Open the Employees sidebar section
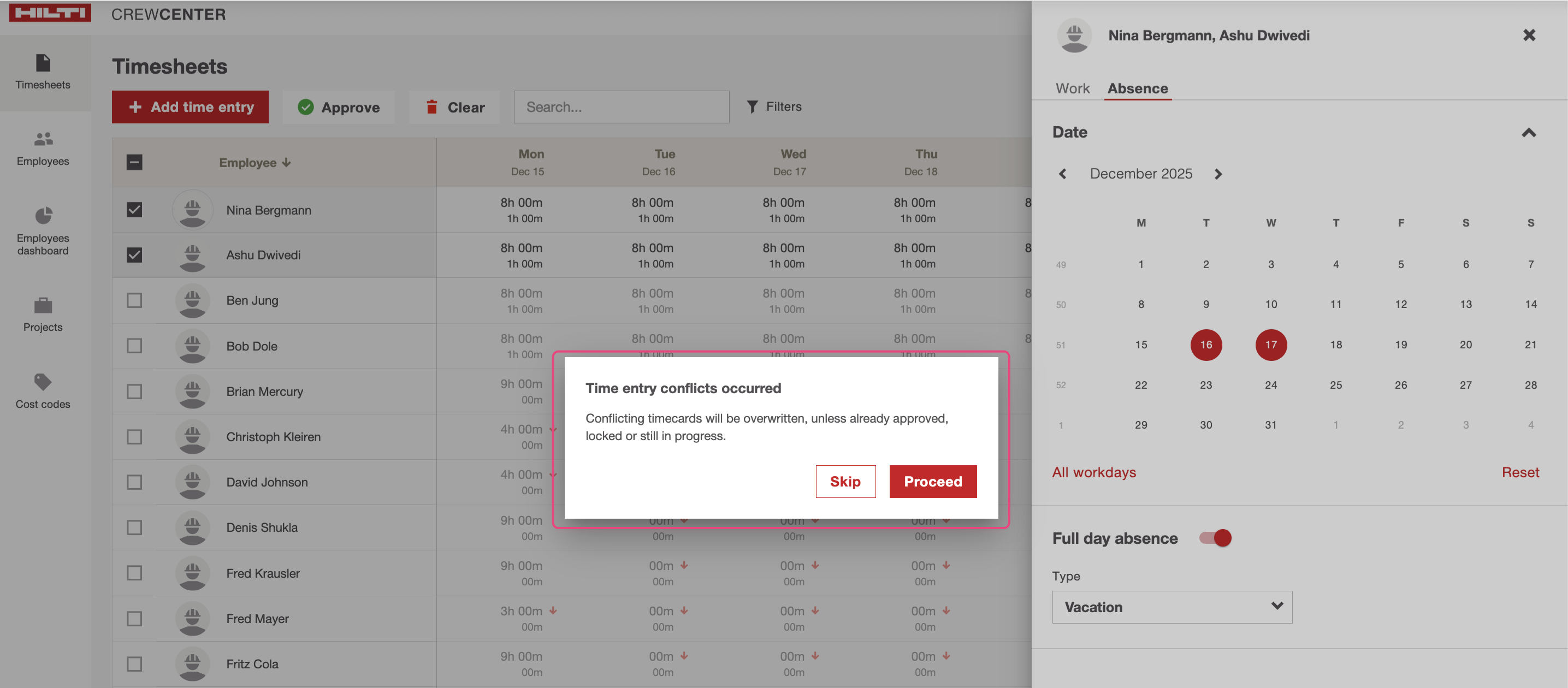The height and width of the screenshot is (688, 1568). point(43,148)
